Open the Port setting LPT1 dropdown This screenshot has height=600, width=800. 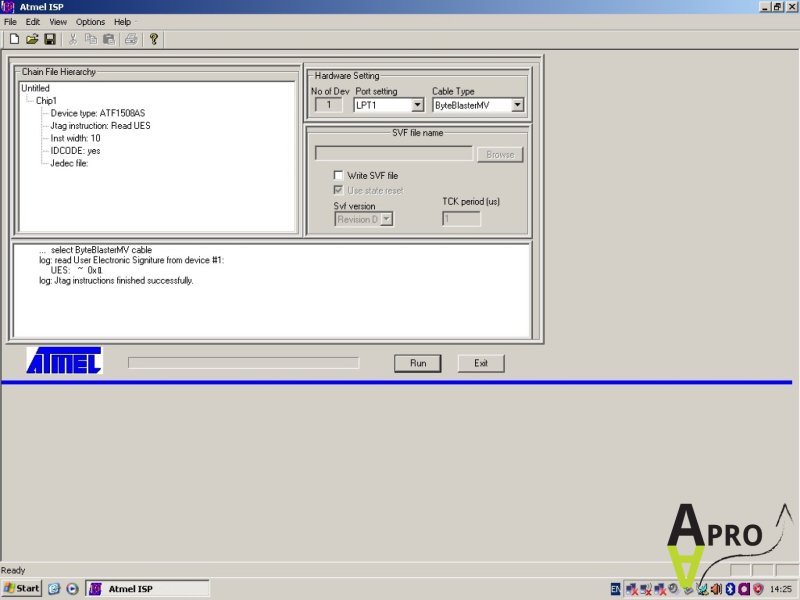coord(417,105)
